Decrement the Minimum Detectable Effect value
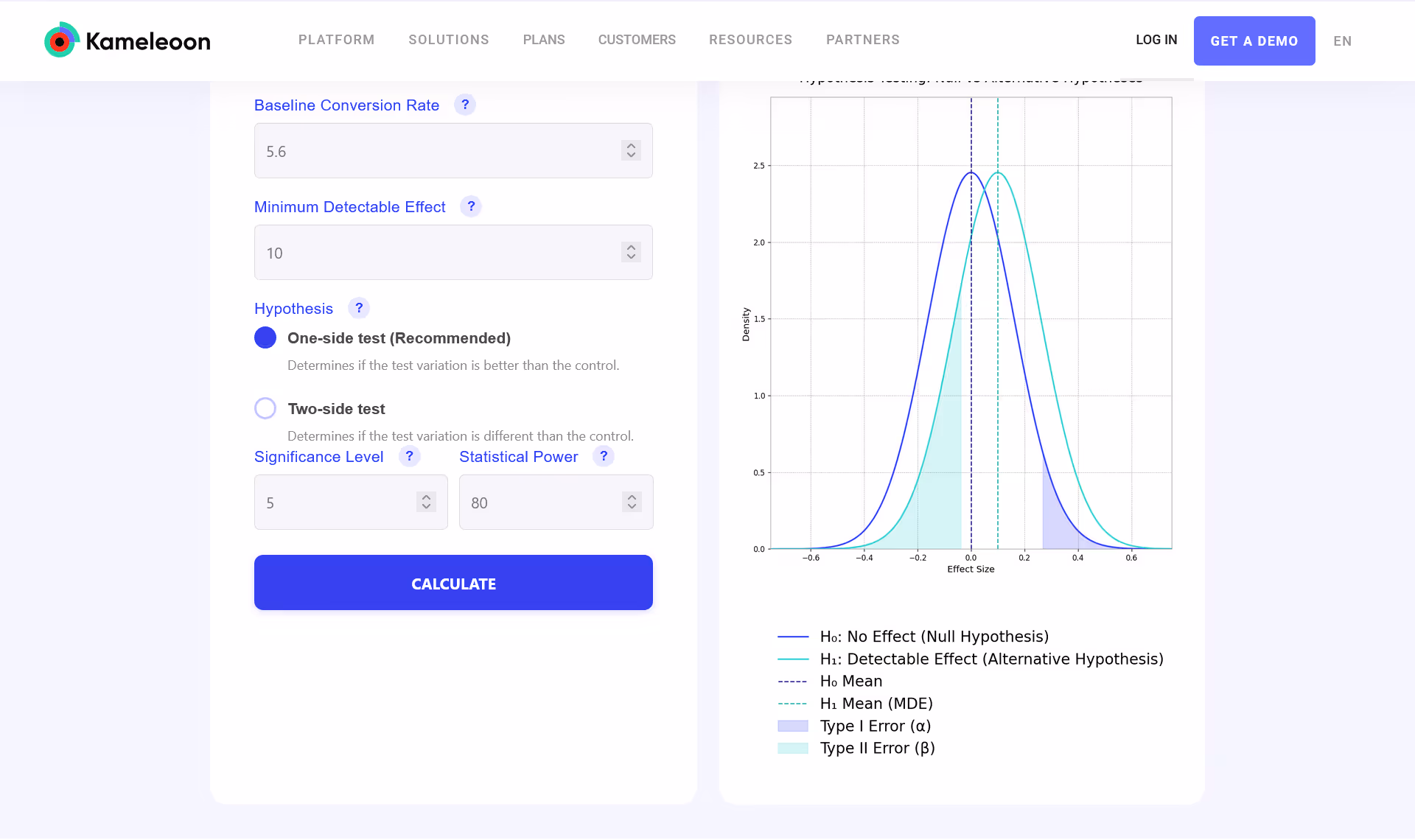This screenshot has height=840, width=1415. 632,257
